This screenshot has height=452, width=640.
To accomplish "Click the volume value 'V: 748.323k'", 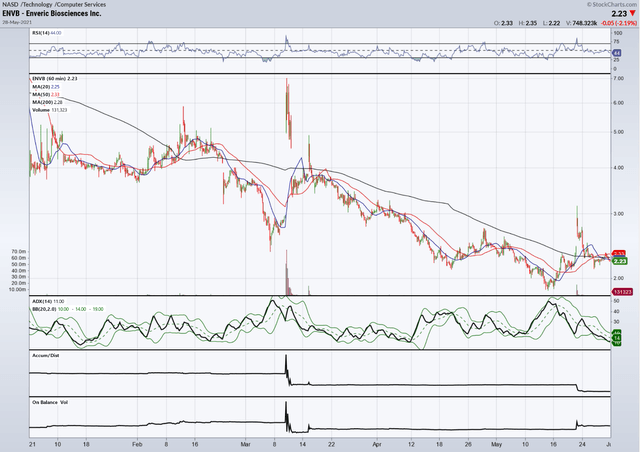I will pyautogui.click(x=581, y=23).
